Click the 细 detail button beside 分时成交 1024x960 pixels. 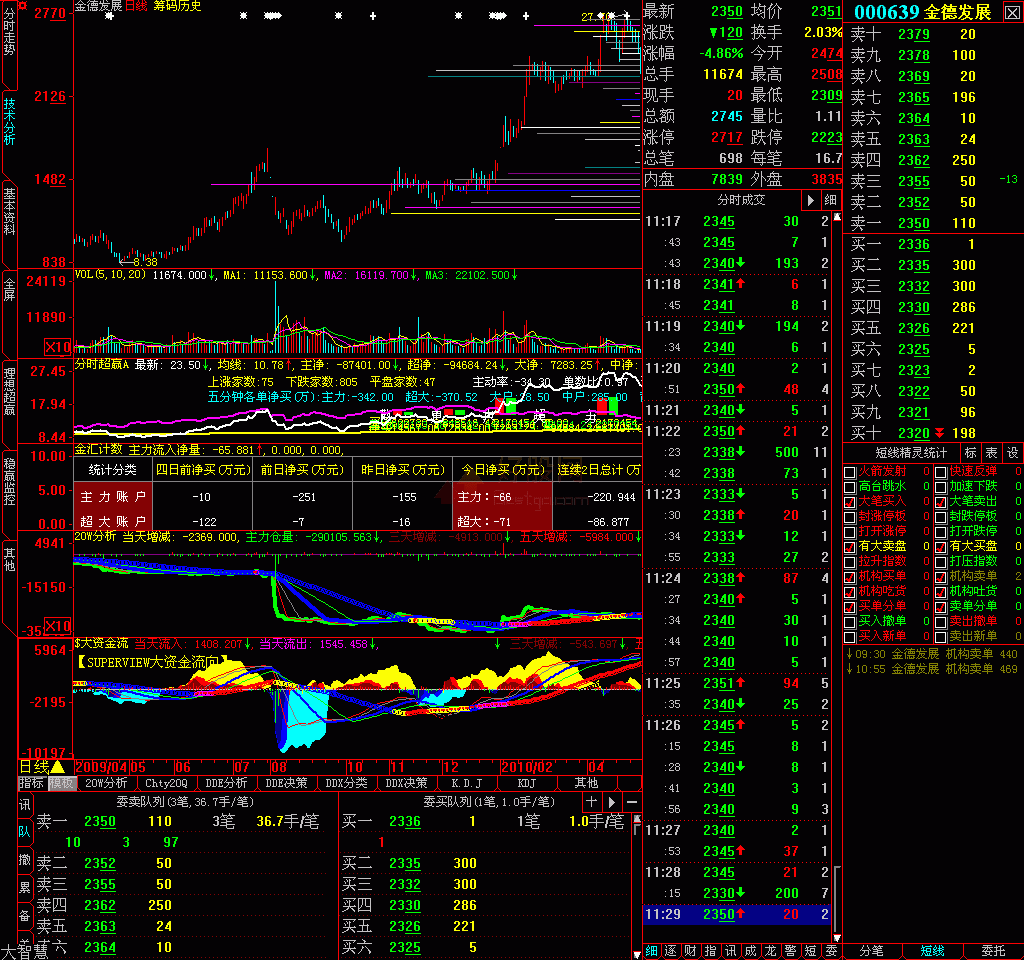coord(830,200)
